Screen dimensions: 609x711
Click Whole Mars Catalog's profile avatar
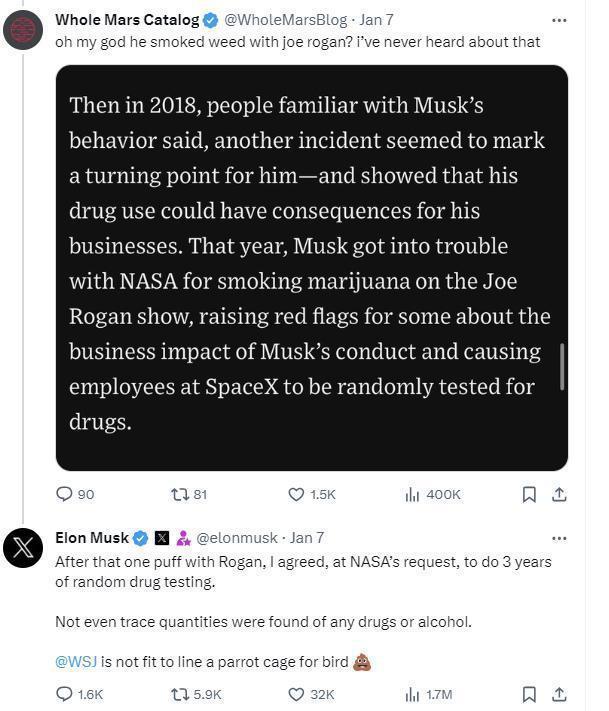tap(22, 30)
